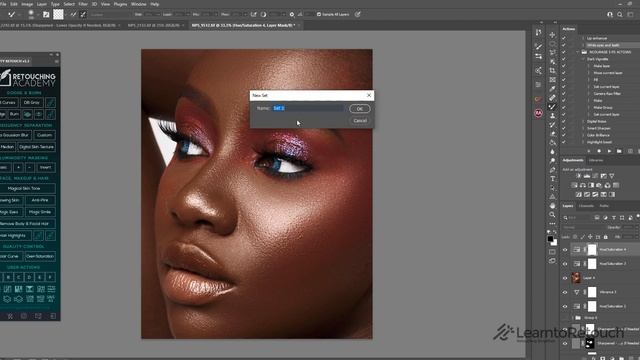Select the Crop tool
The height and width of the screenshot is (360, 640).
(x=552, y=71)
